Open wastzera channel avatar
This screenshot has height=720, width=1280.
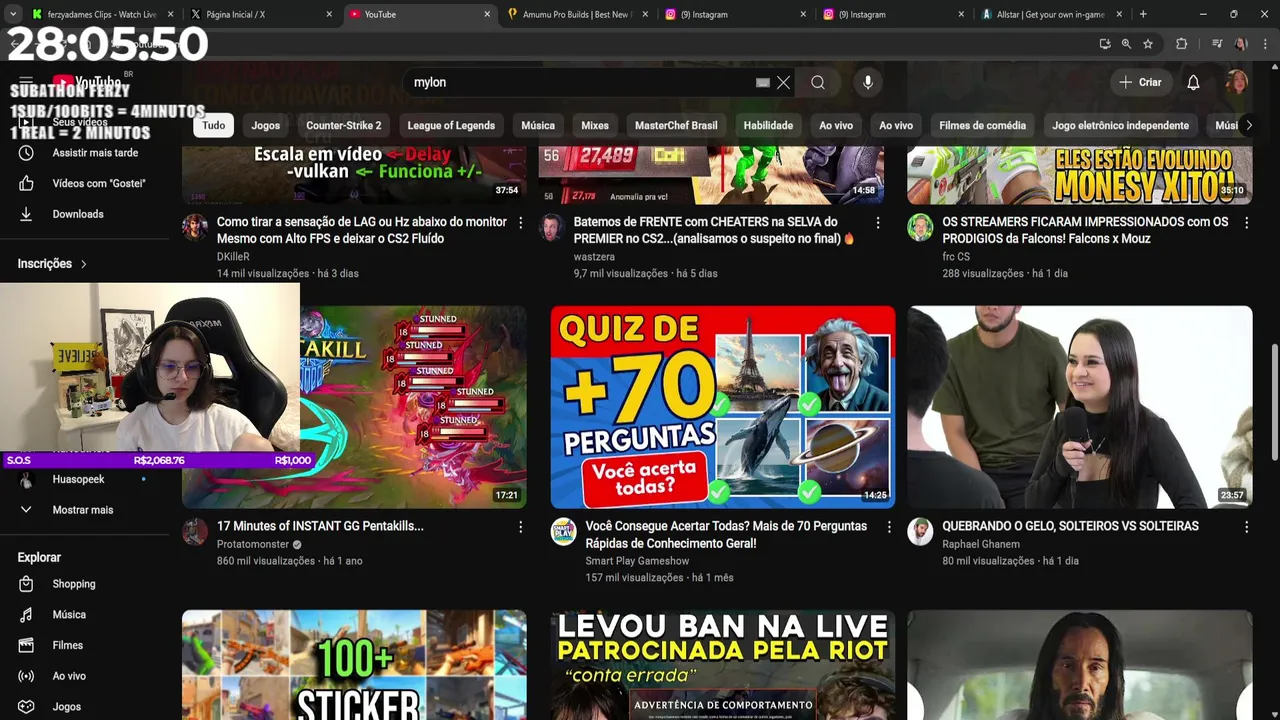click(551, 227)
